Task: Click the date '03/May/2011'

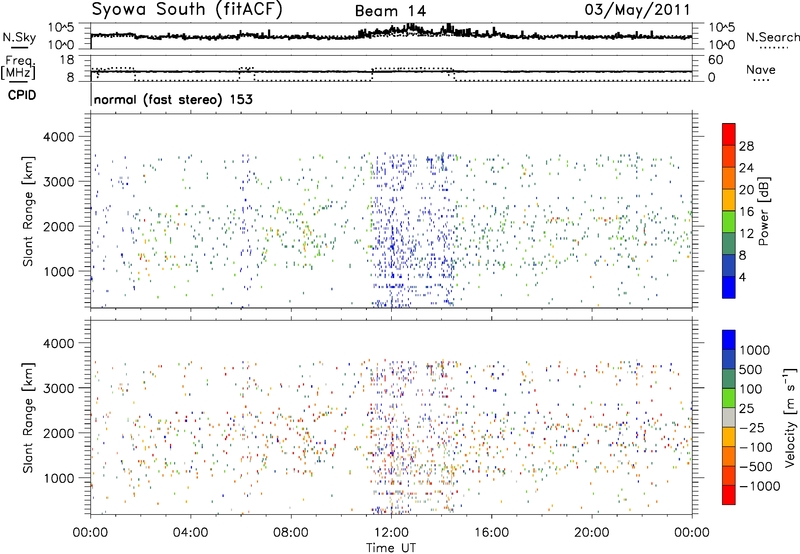Action: click(x=637, y=10)
